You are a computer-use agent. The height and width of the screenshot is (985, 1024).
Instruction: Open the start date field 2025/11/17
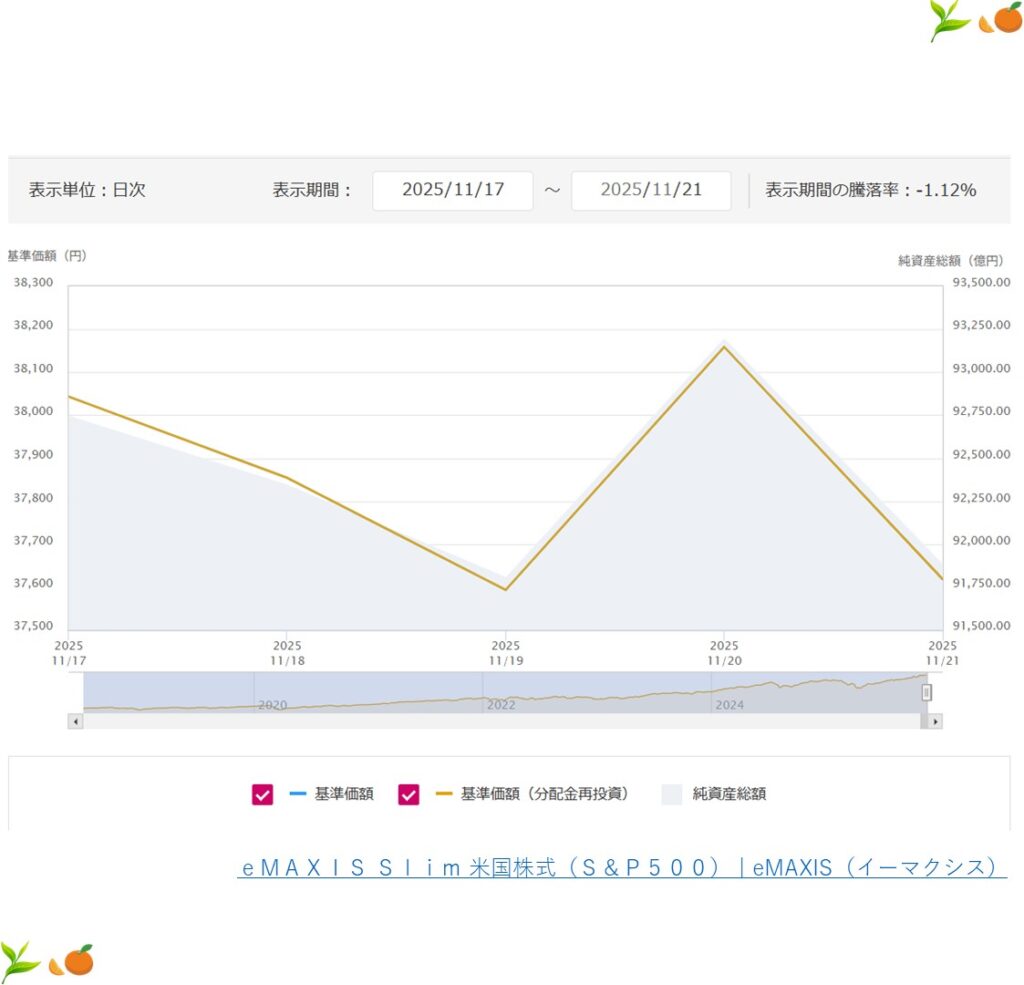(x=452, y=190)
